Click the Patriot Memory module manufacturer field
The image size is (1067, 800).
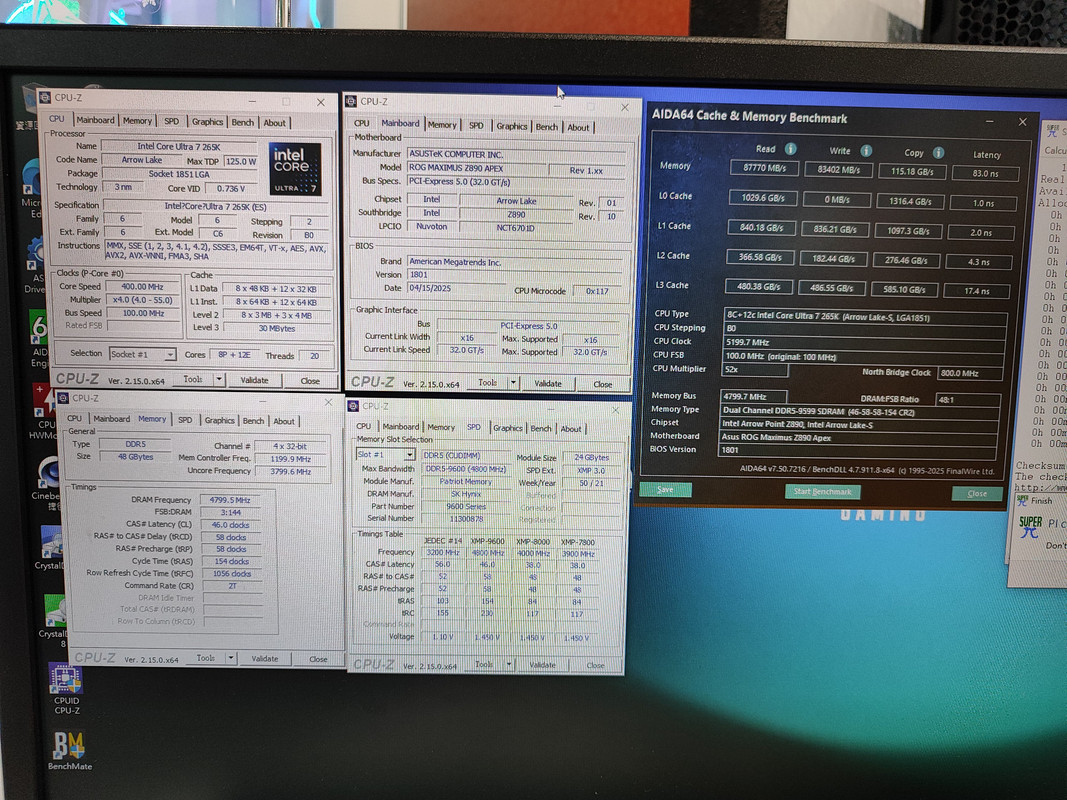click(465, 482)
